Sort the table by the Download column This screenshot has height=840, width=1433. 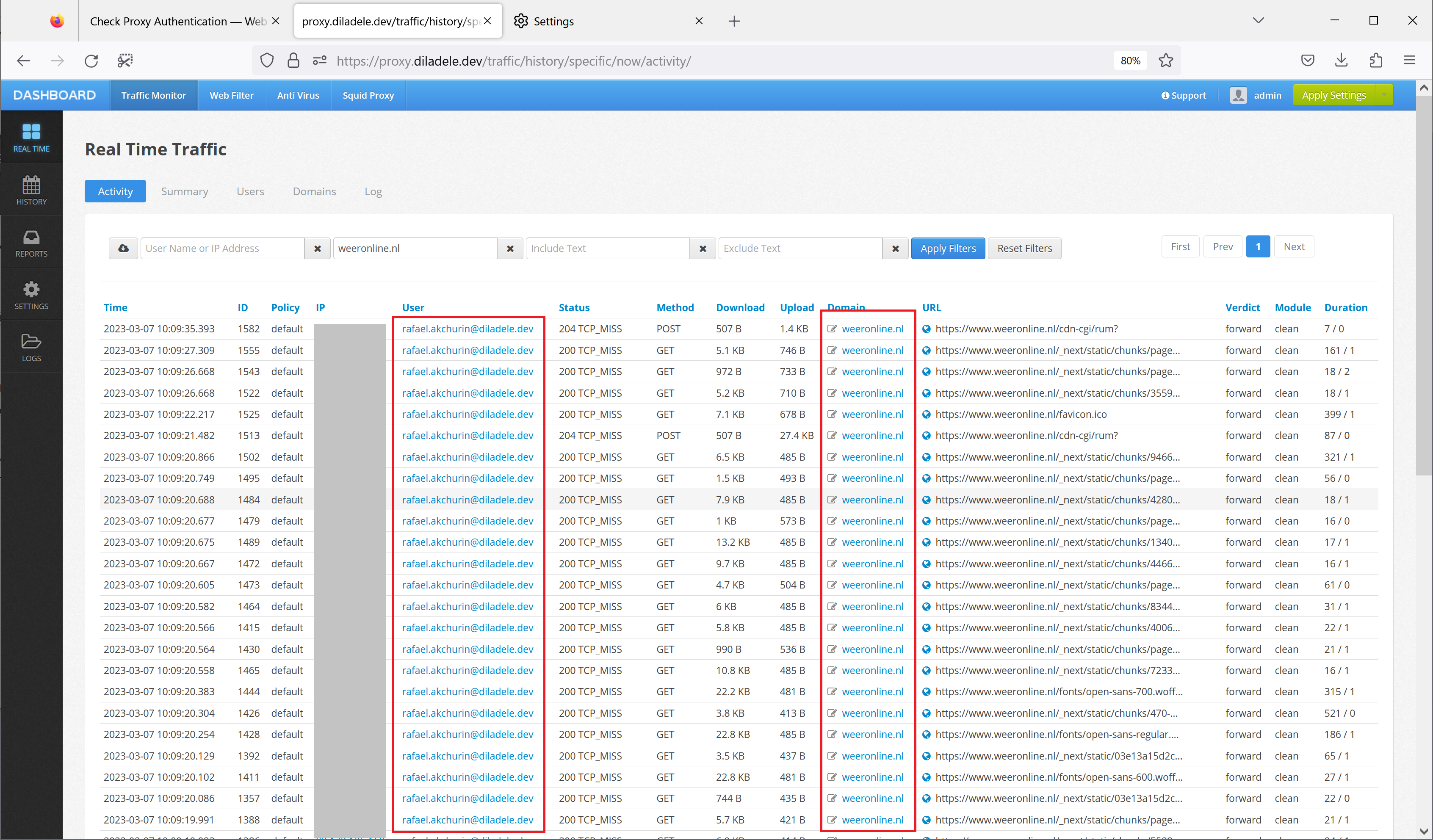(x=740, y=308)
